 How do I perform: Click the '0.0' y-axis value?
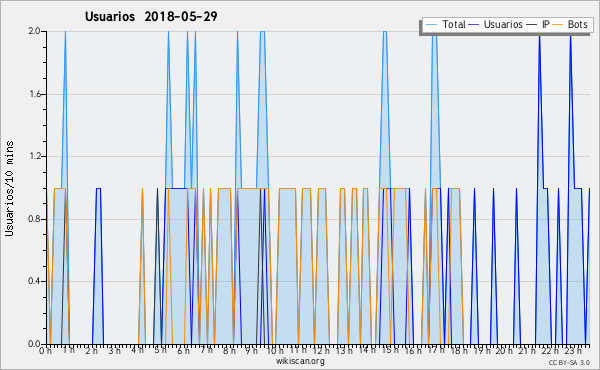(34, 344)
